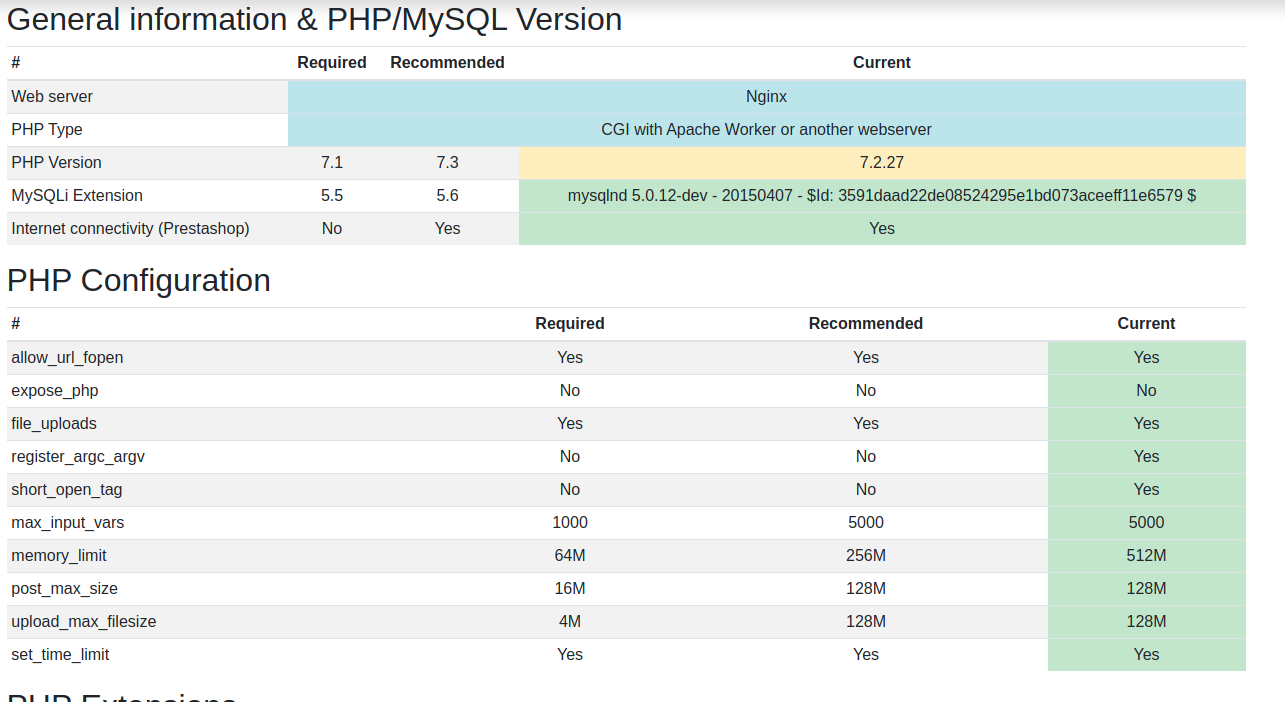
Task: Click Internet connectivity required value 'No'
Action: [x=332, y=229]
